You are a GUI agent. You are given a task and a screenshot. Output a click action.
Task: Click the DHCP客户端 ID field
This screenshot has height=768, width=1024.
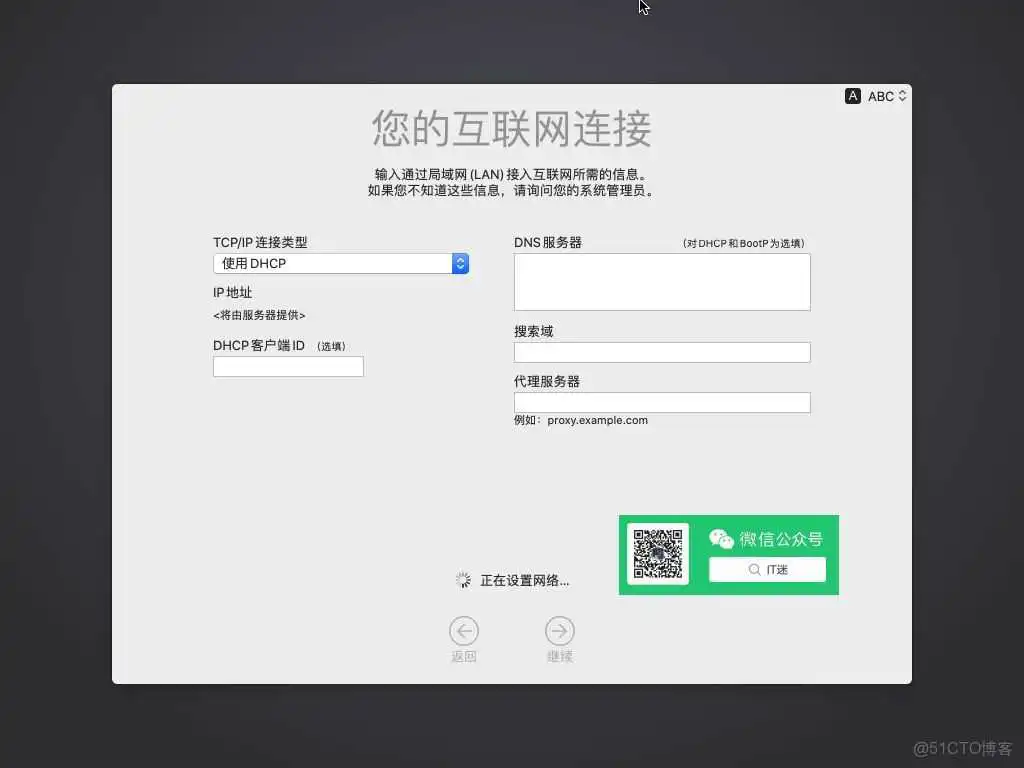click(x=288, y=366)
